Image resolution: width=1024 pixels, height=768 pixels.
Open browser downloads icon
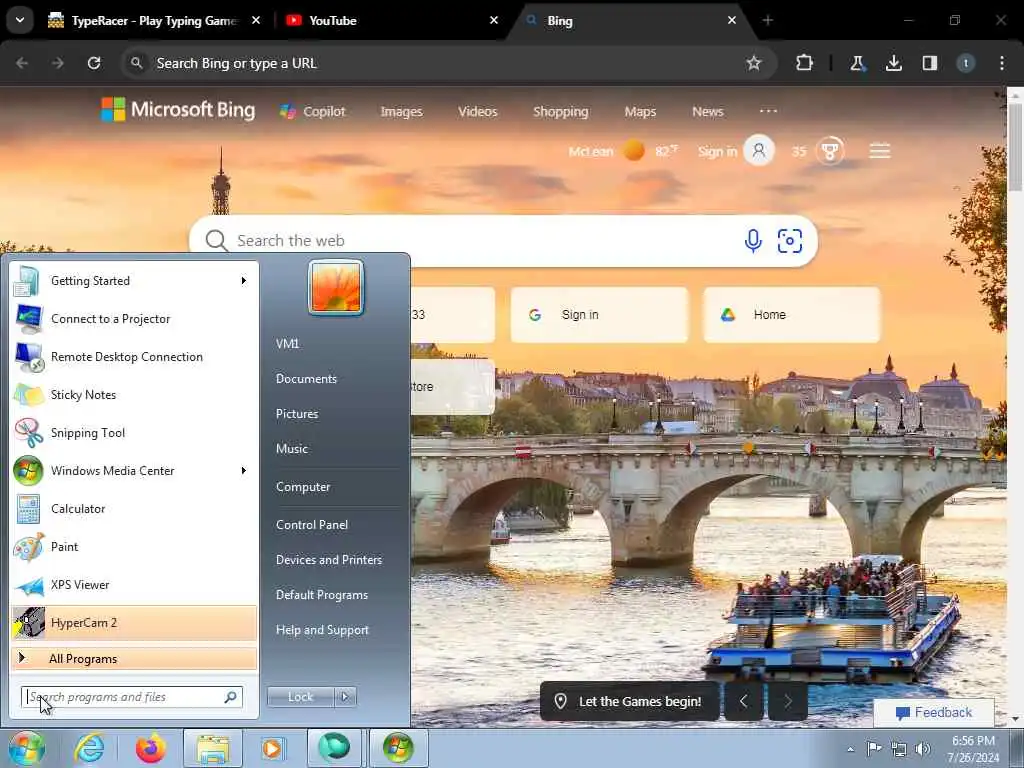pos(893,63)
